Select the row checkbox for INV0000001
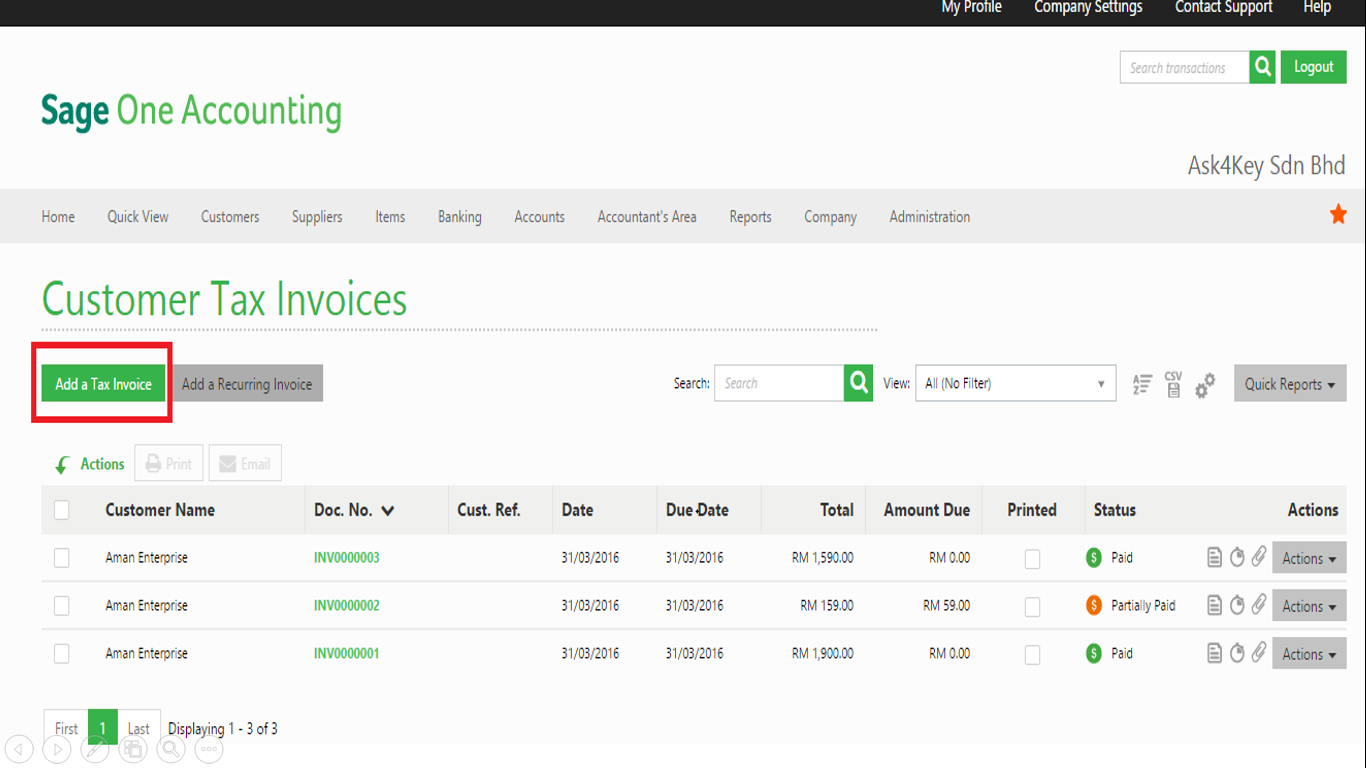1366x768 pixels. [x=62, y=654]
